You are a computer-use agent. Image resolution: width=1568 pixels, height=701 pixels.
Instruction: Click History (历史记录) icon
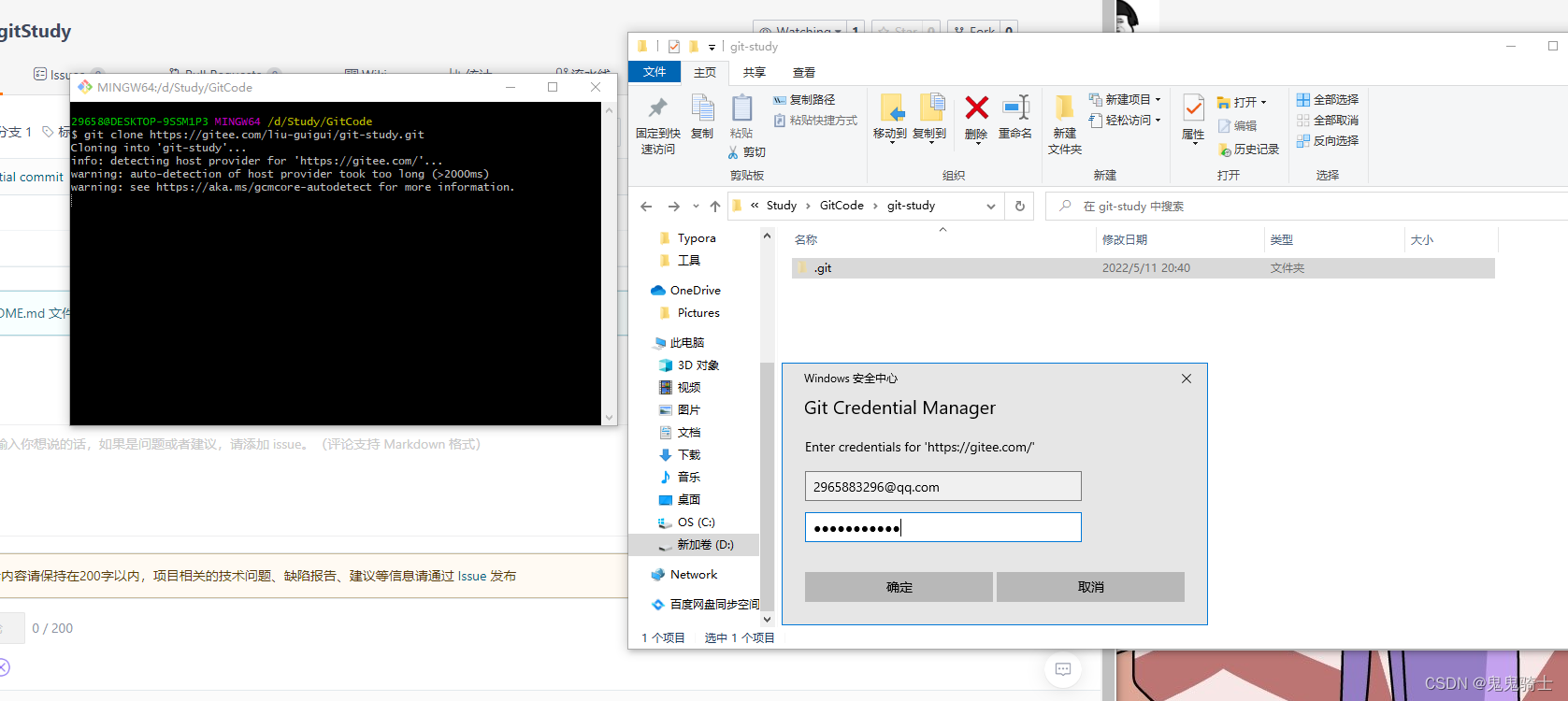(1225, 150)
